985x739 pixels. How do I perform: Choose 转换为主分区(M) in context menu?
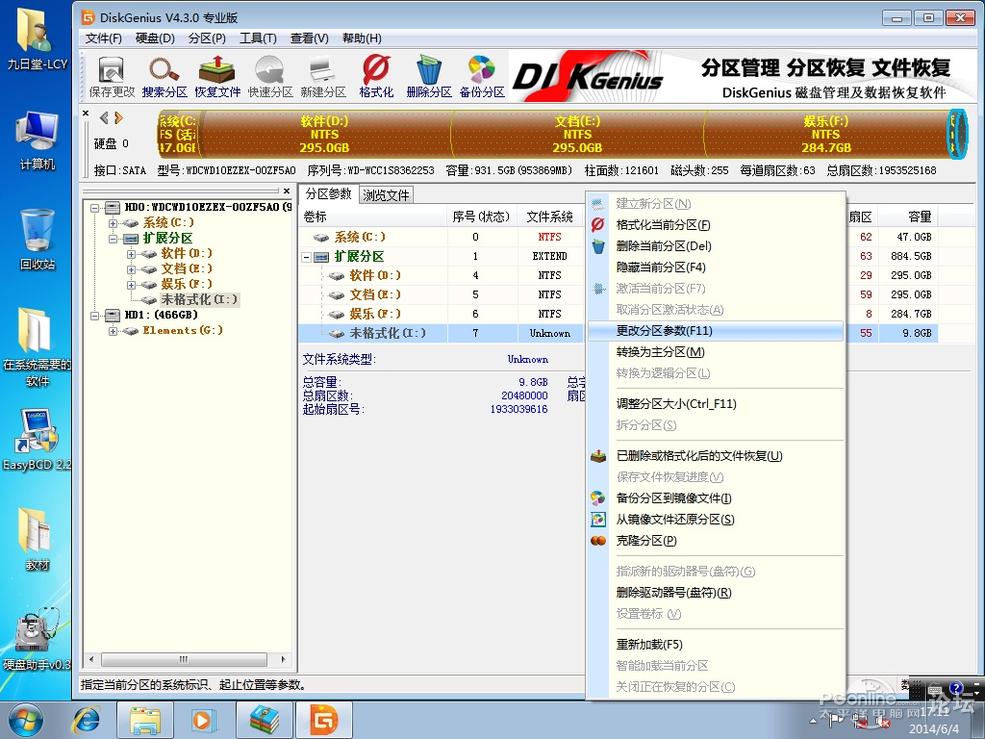click(x=716, y=352)
